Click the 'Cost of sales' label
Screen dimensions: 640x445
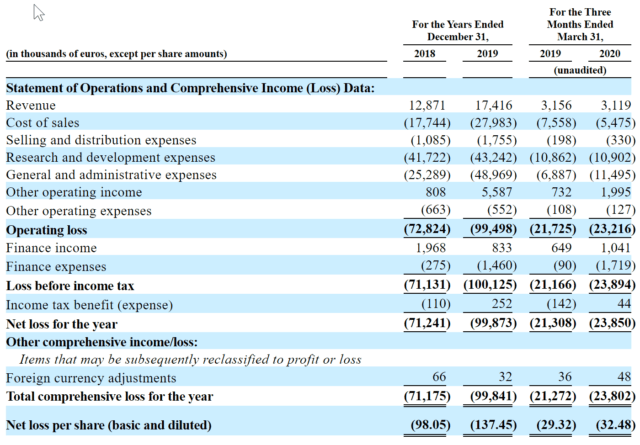[x=42, y=122]
